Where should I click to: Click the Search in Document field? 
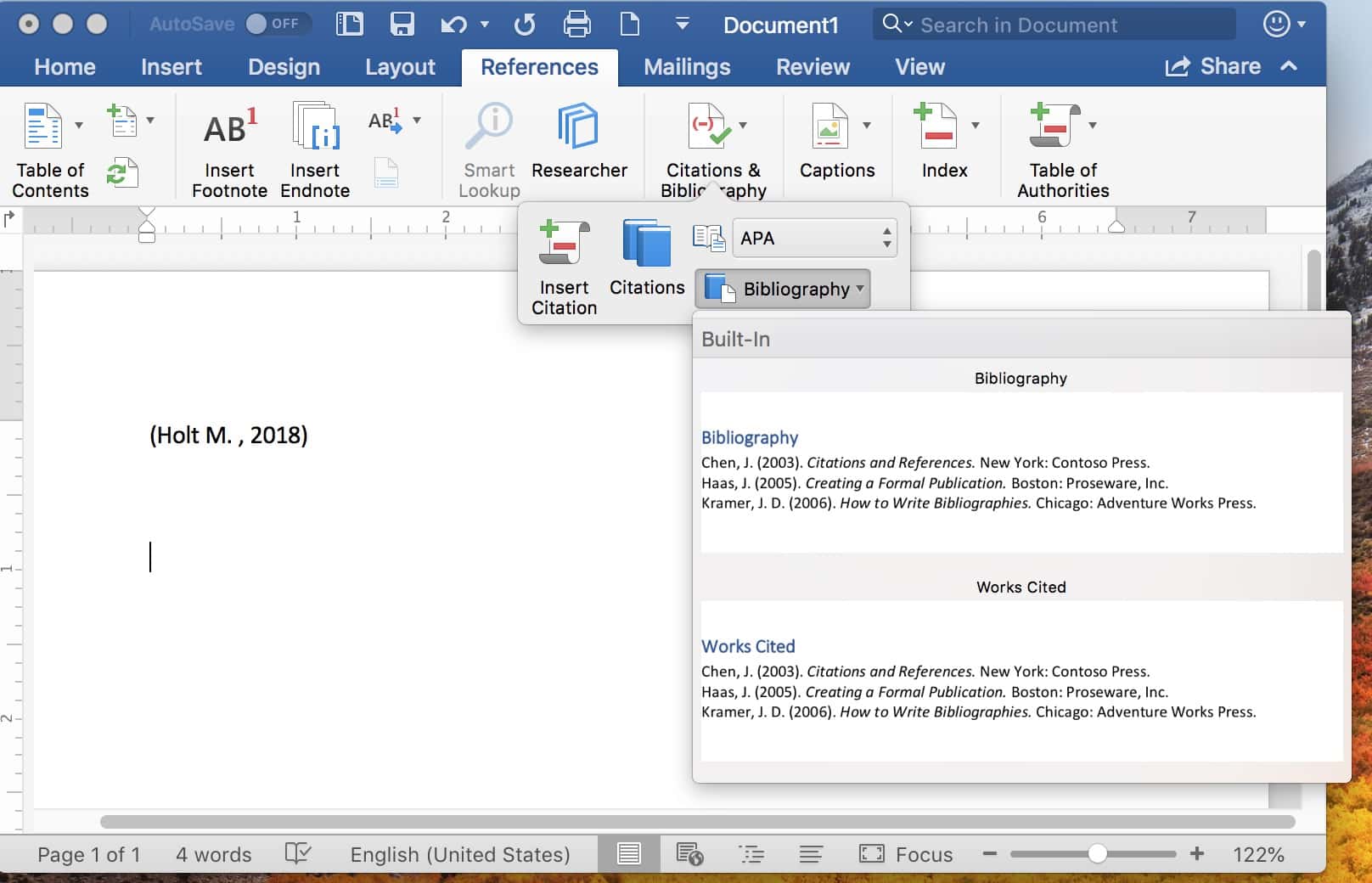point(1053,25)
